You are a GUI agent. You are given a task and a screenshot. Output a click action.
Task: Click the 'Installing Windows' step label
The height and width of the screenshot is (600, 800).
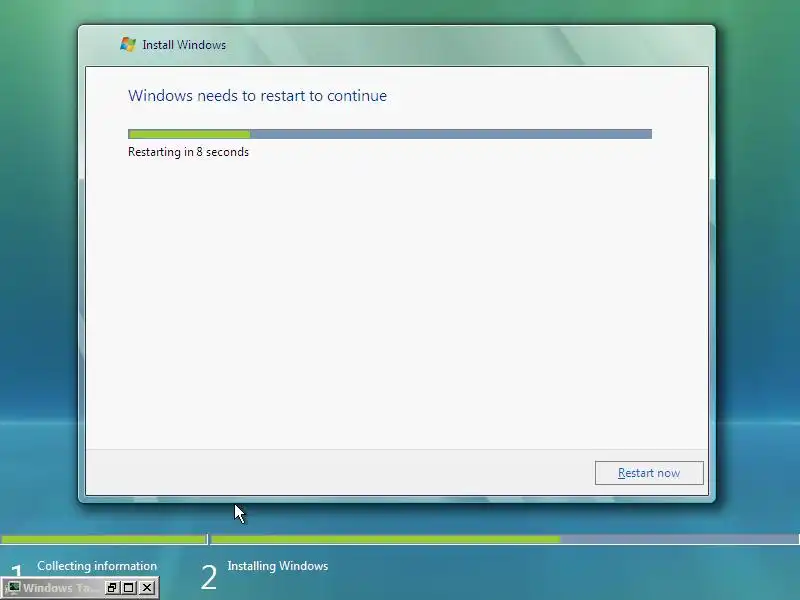tap(278, 566)
